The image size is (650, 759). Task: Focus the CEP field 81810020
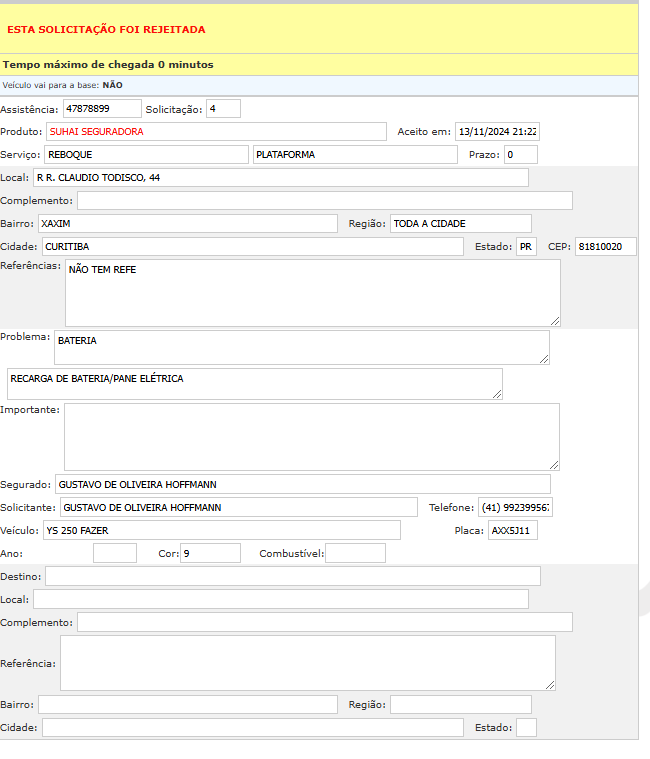pos(605,246)
